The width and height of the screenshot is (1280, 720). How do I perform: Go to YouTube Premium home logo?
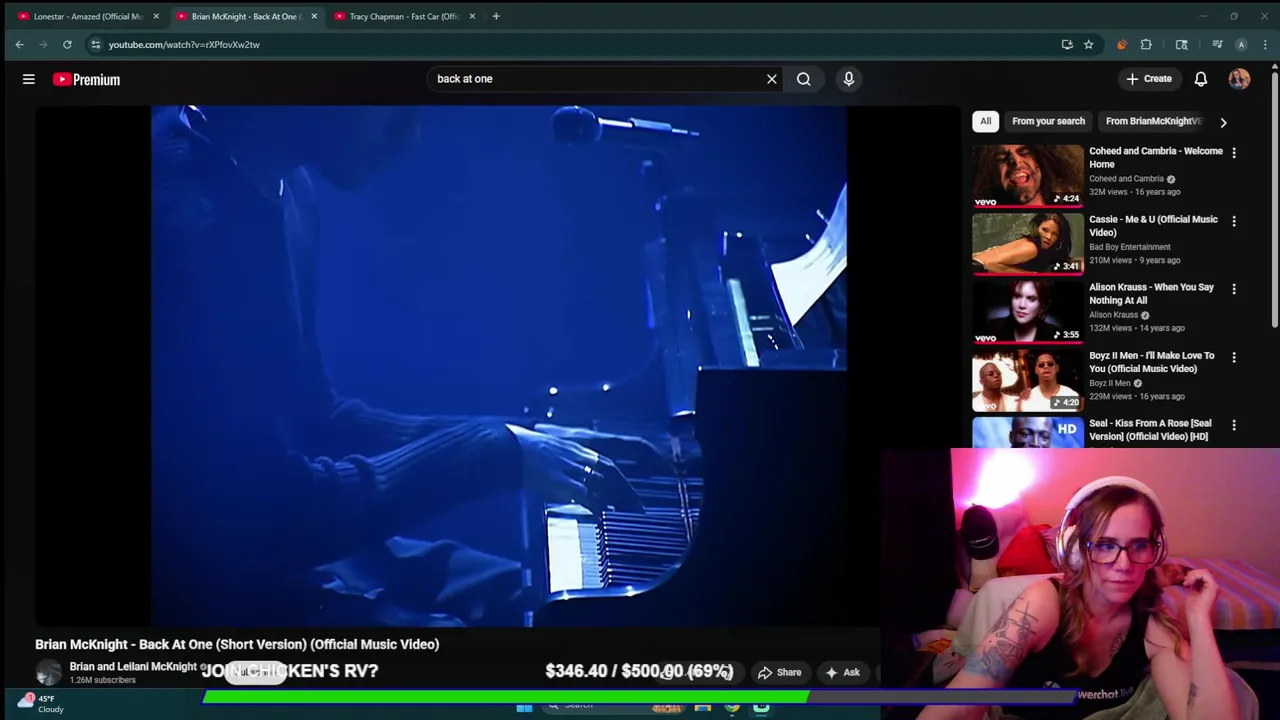point(87,79)
